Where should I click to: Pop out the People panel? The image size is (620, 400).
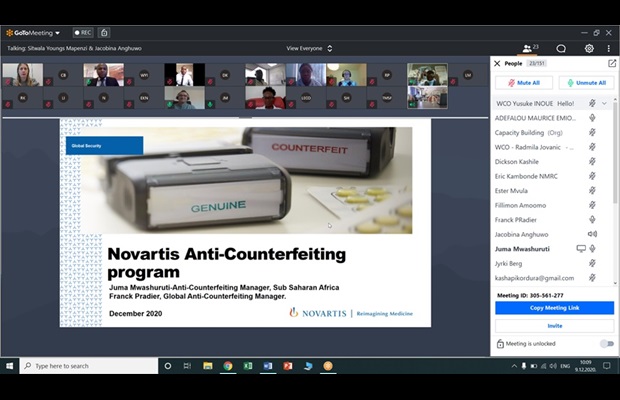click(612, 63)
